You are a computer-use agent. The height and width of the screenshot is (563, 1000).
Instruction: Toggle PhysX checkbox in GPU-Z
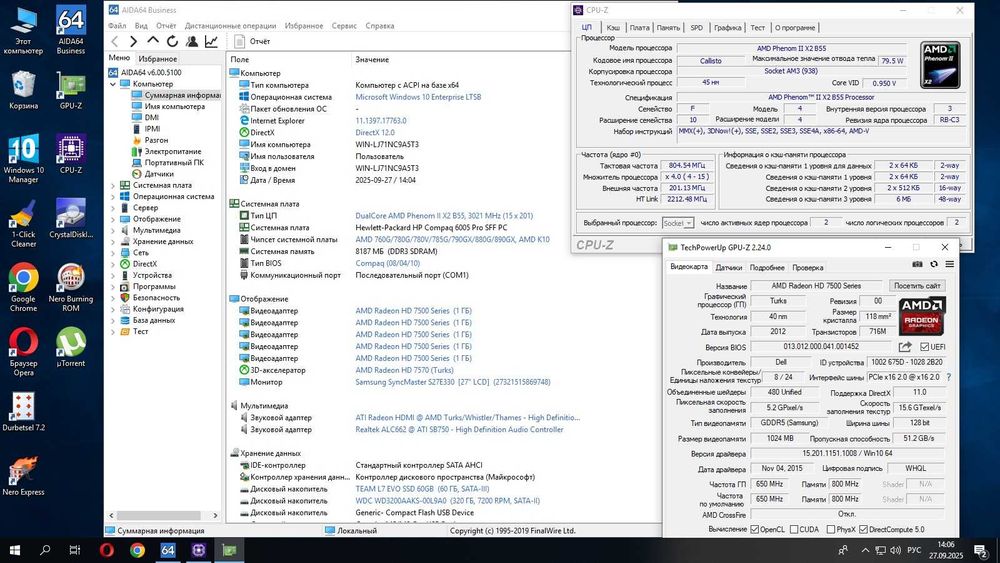coord(831,529)
